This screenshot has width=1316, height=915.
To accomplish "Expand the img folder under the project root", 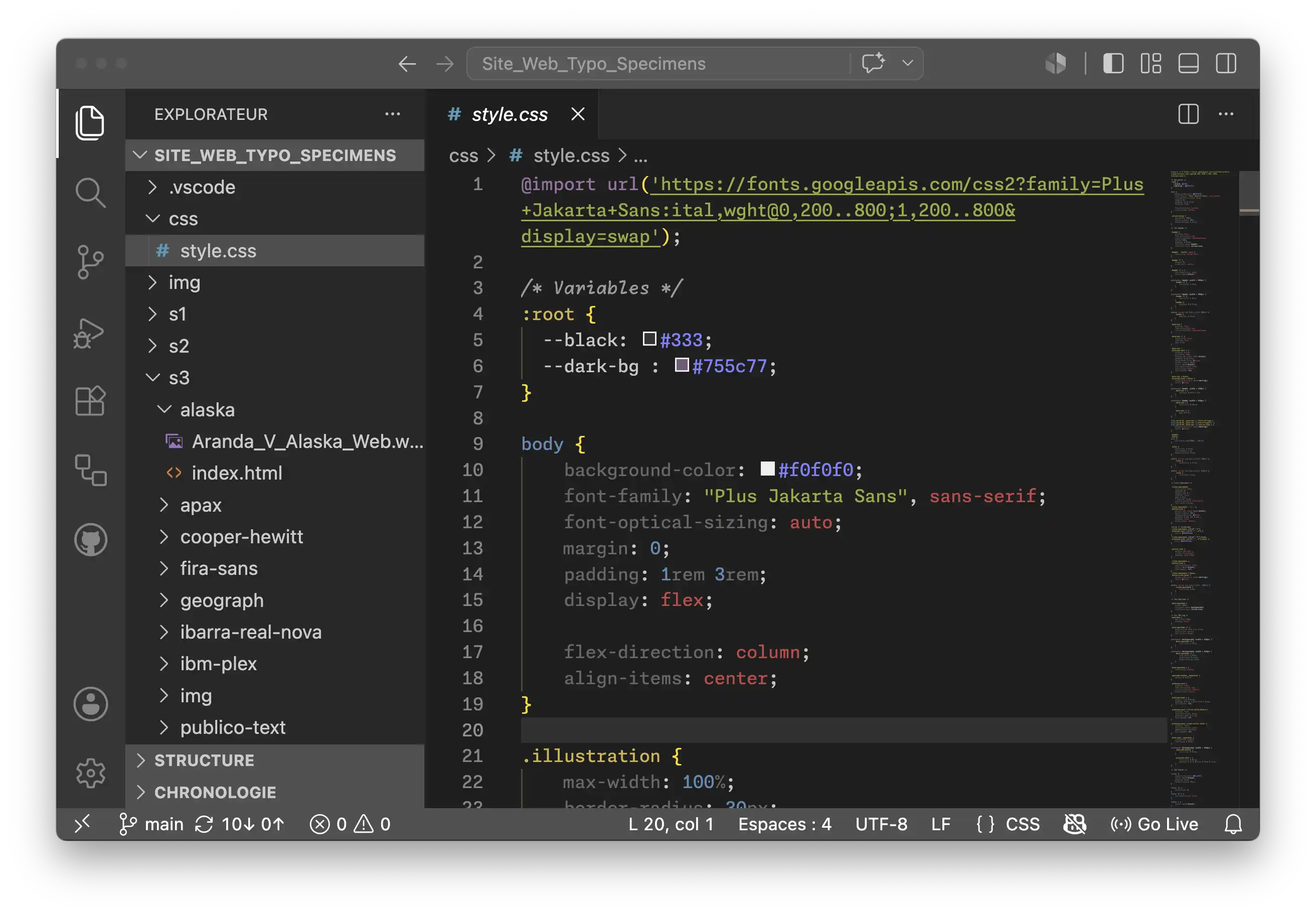I will click(274, 282).
